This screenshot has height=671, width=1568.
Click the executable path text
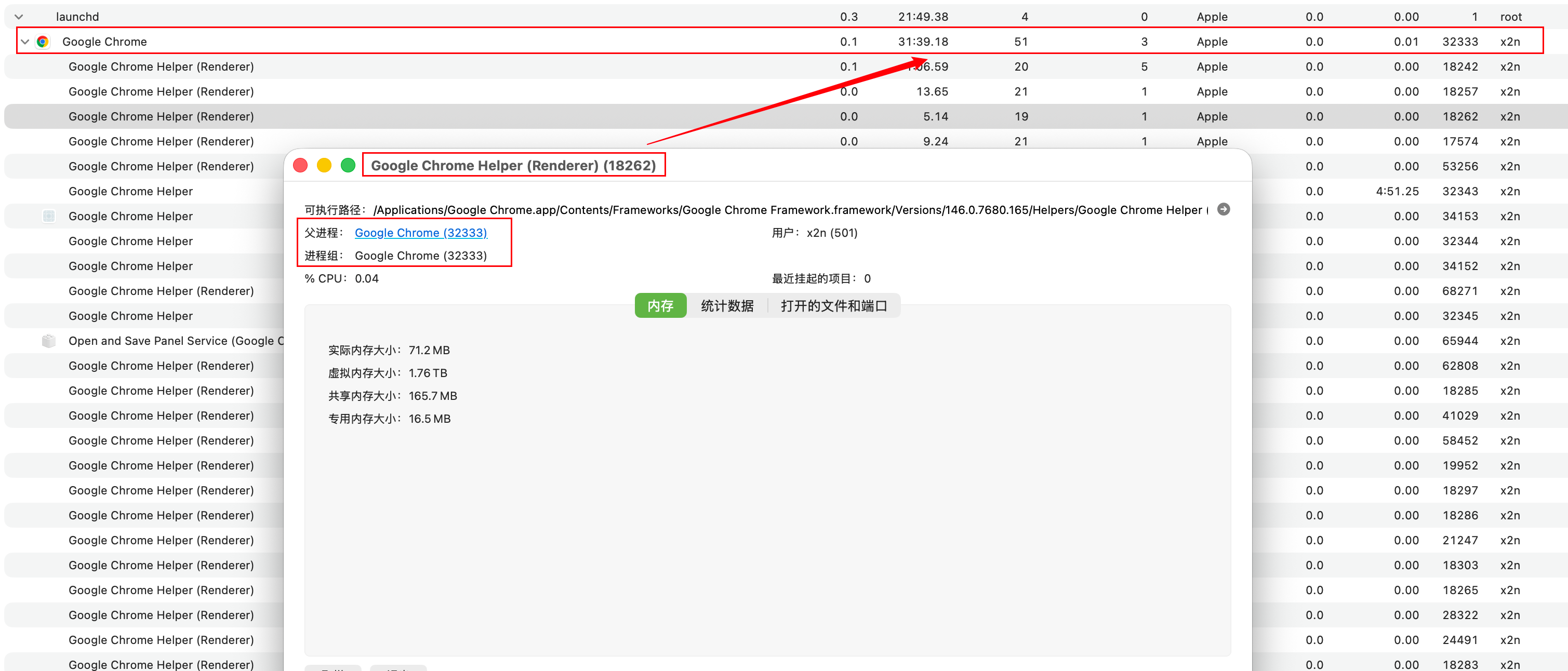790,210
